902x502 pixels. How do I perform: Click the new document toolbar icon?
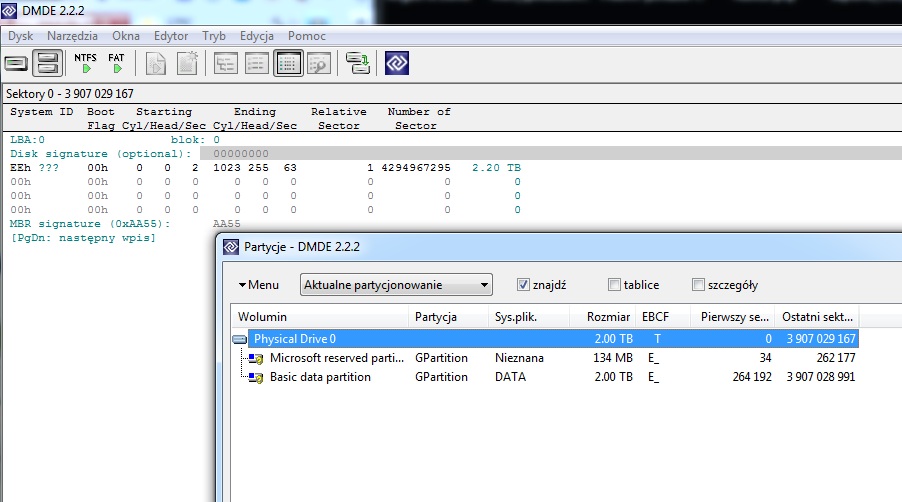(x=187, y=63)
